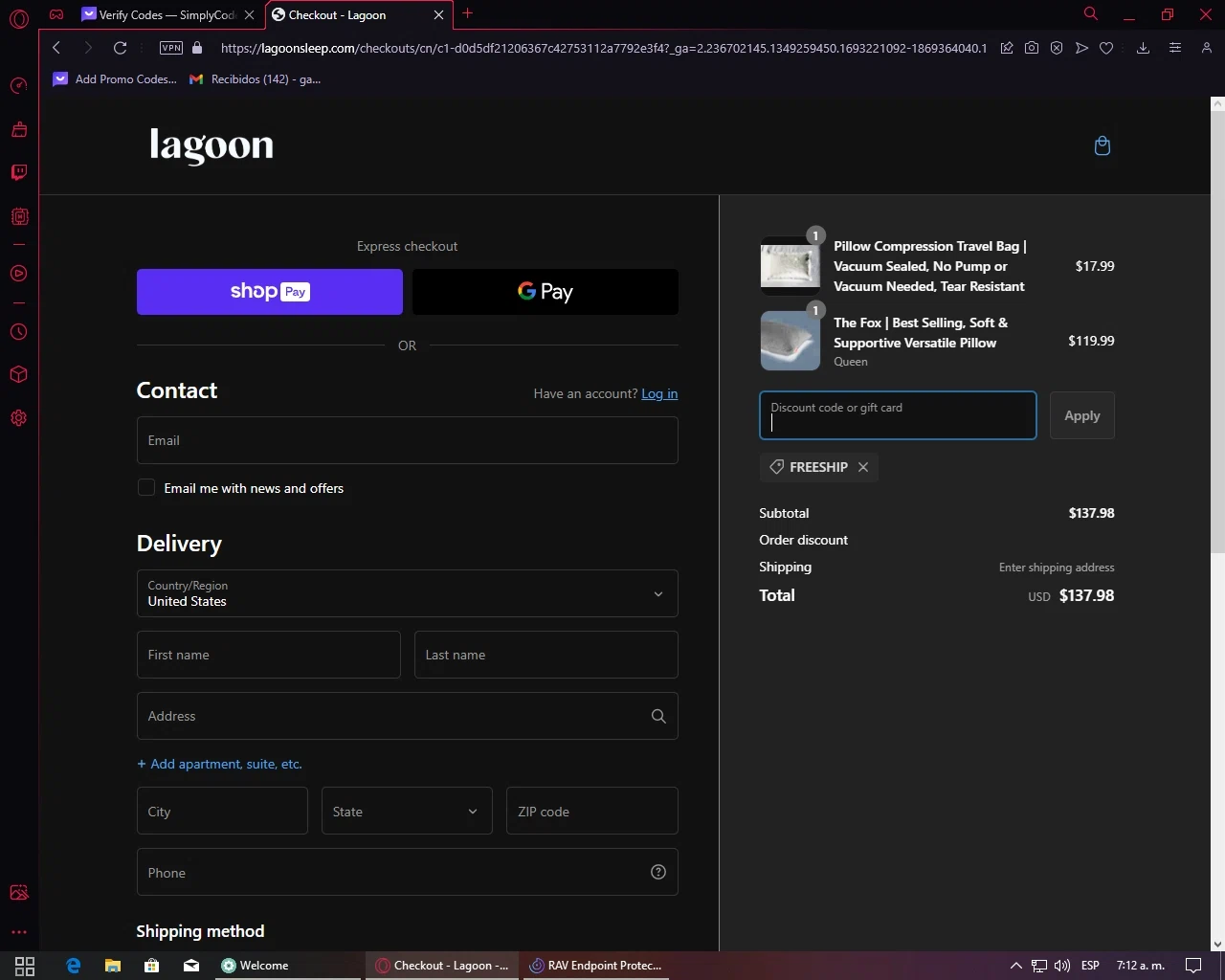Open the ad blocker shield icon
The width and height of the screenshot is (1225, 980).
click(1057, 48)
